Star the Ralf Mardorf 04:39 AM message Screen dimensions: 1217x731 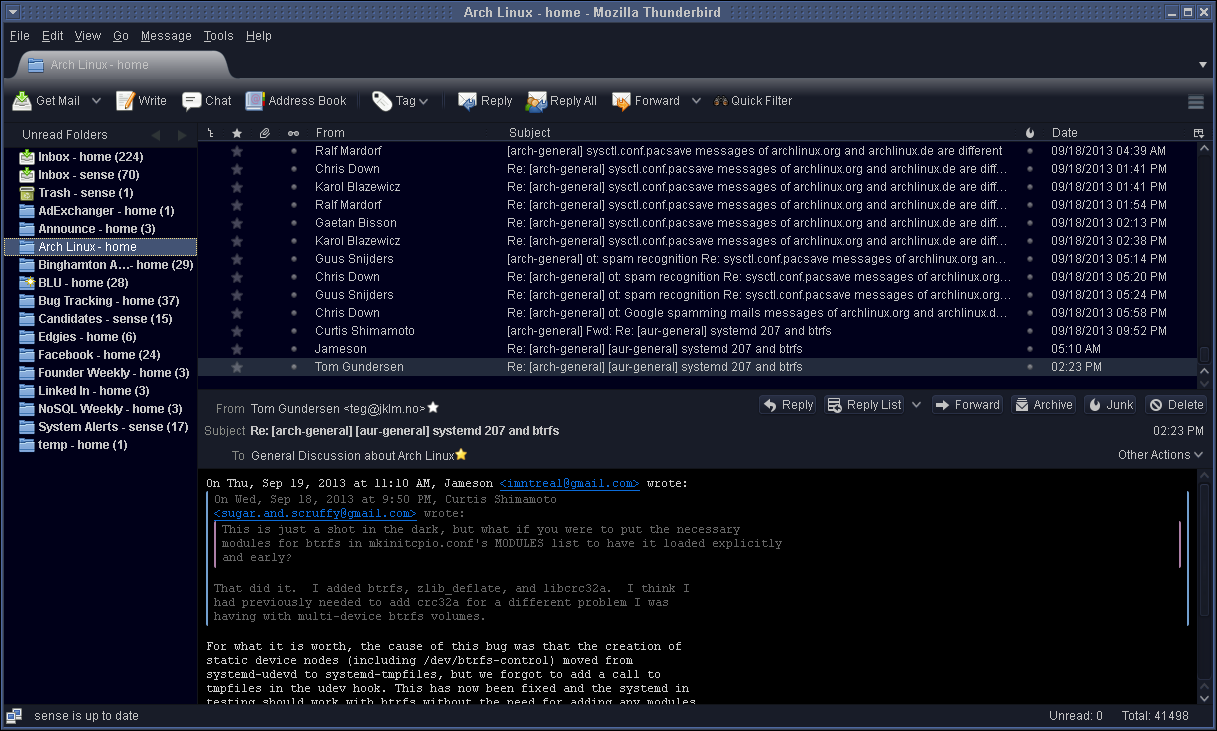coord(237,151)
